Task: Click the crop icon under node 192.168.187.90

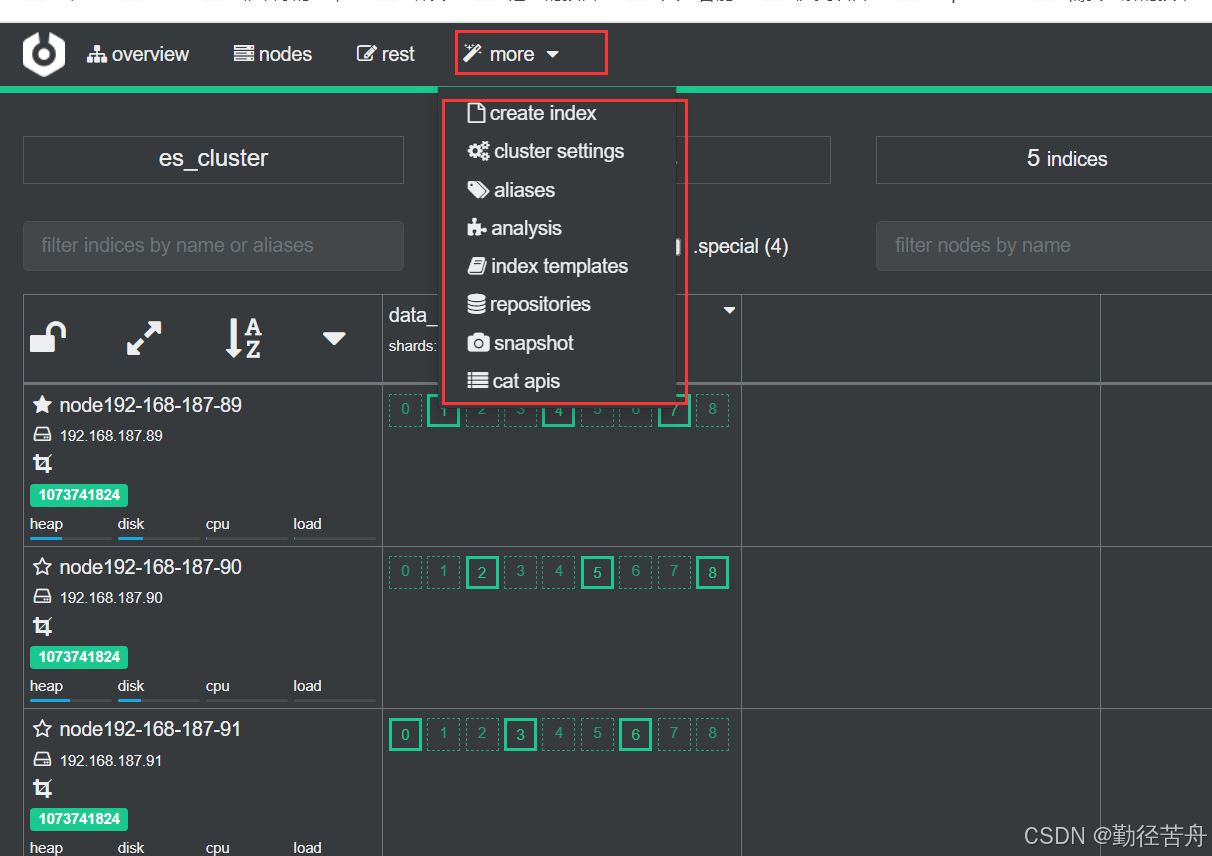Action: pos(42,627)
